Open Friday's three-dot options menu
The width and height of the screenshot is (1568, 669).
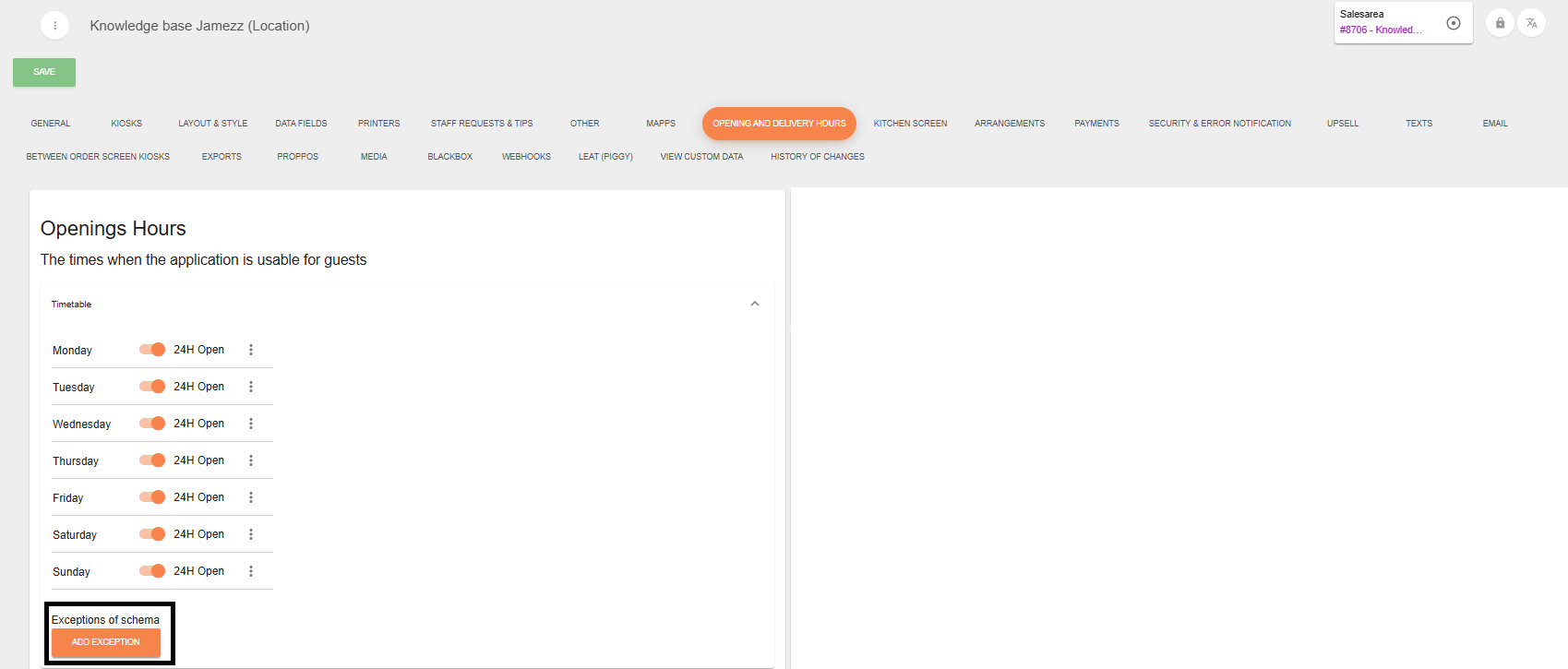coord(251,497)
